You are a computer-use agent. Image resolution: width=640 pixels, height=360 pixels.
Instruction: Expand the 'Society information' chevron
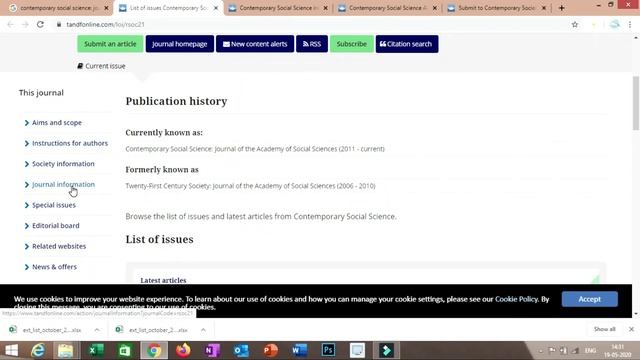[x=27, y=164]
